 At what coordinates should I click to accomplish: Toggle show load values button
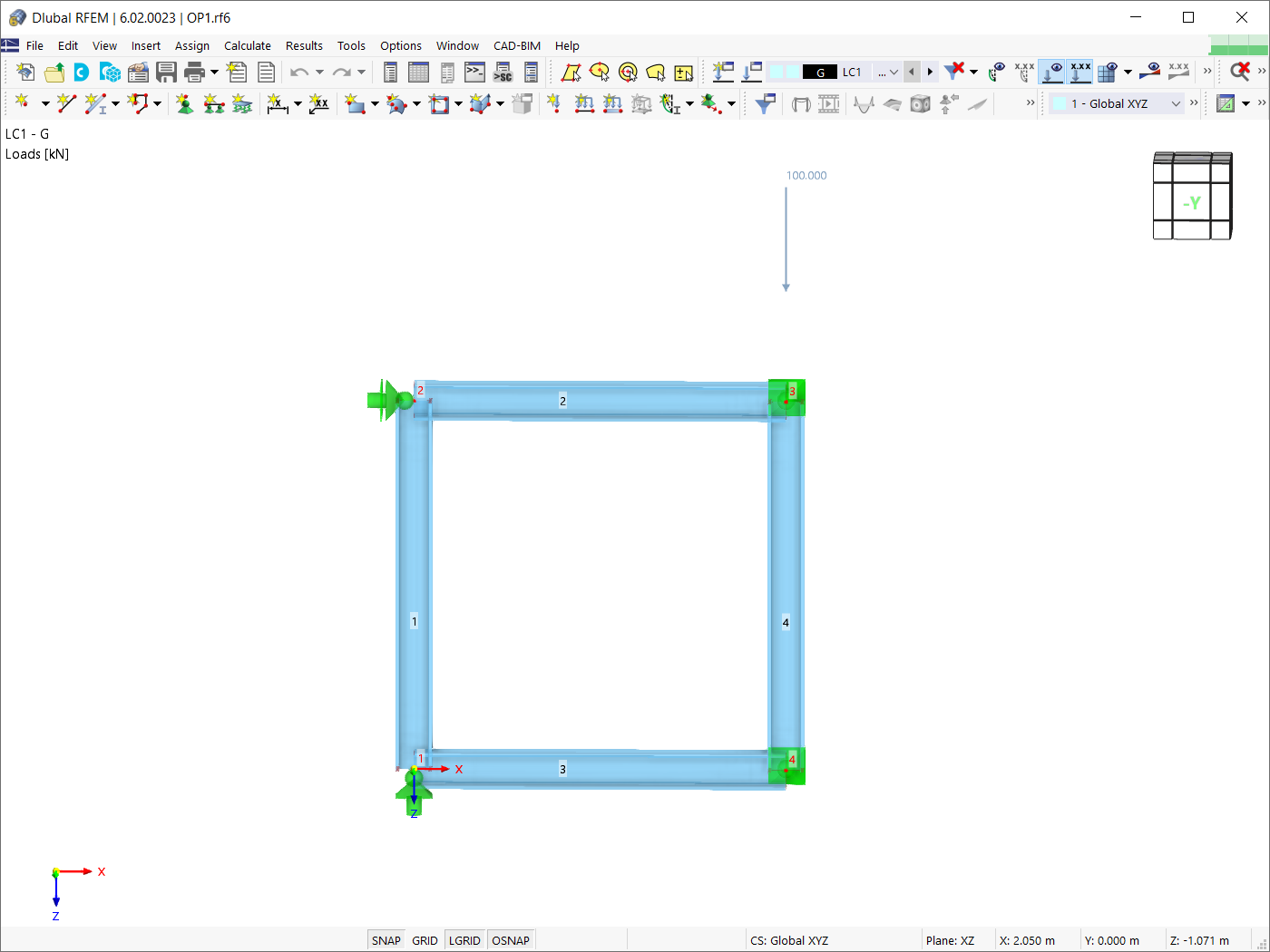point(1080,72)
